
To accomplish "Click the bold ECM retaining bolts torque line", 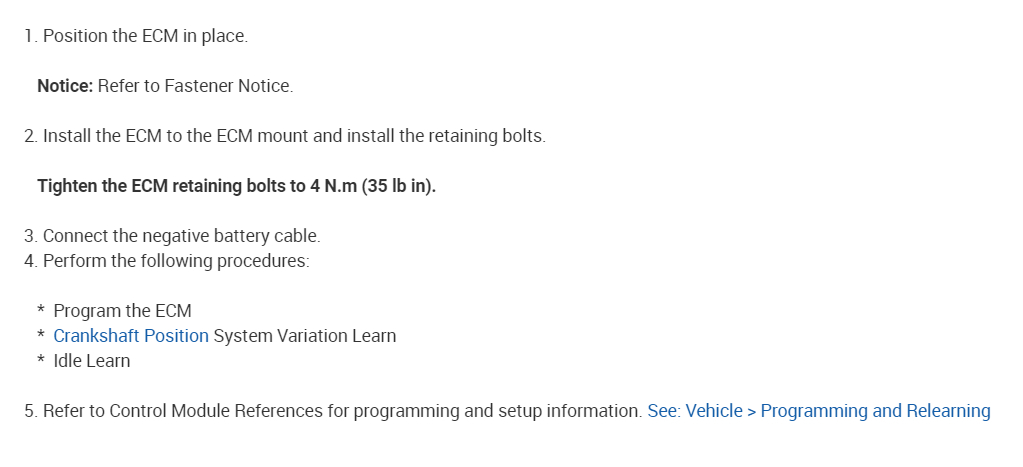I will coord(236,186).
